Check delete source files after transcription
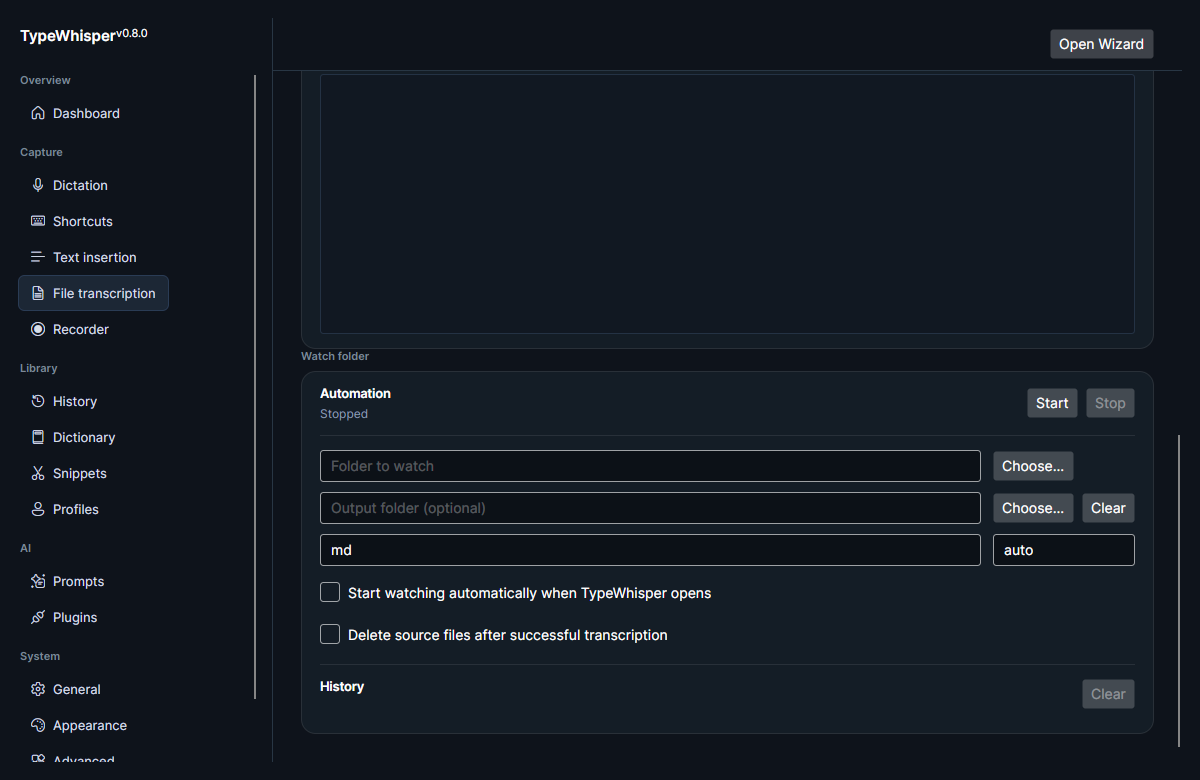The image size is (1200, 780). pyautogui.click(x=330, y=635)
